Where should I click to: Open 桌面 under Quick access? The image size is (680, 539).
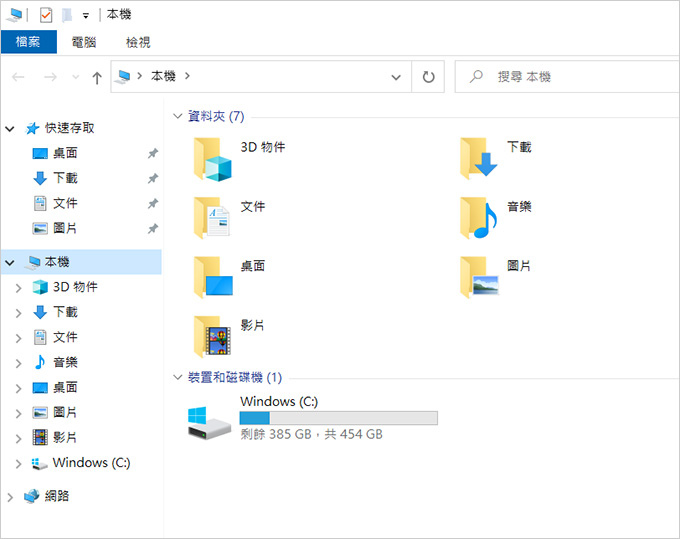point(65,153)
